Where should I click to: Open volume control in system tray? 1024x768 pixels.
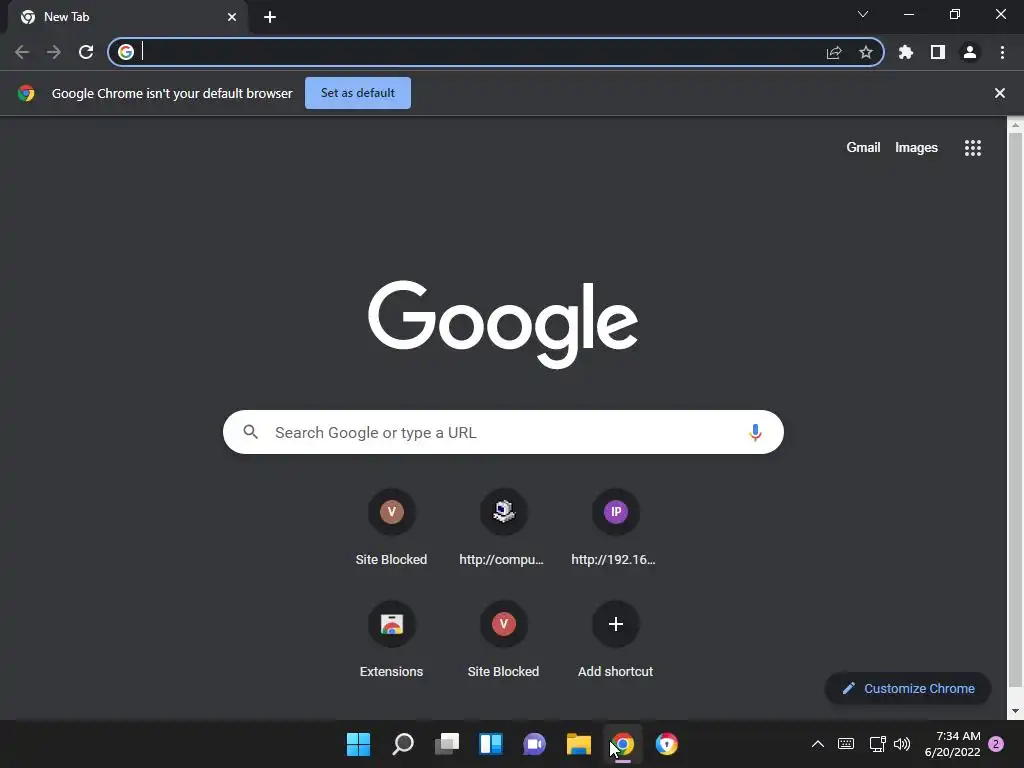902,744
